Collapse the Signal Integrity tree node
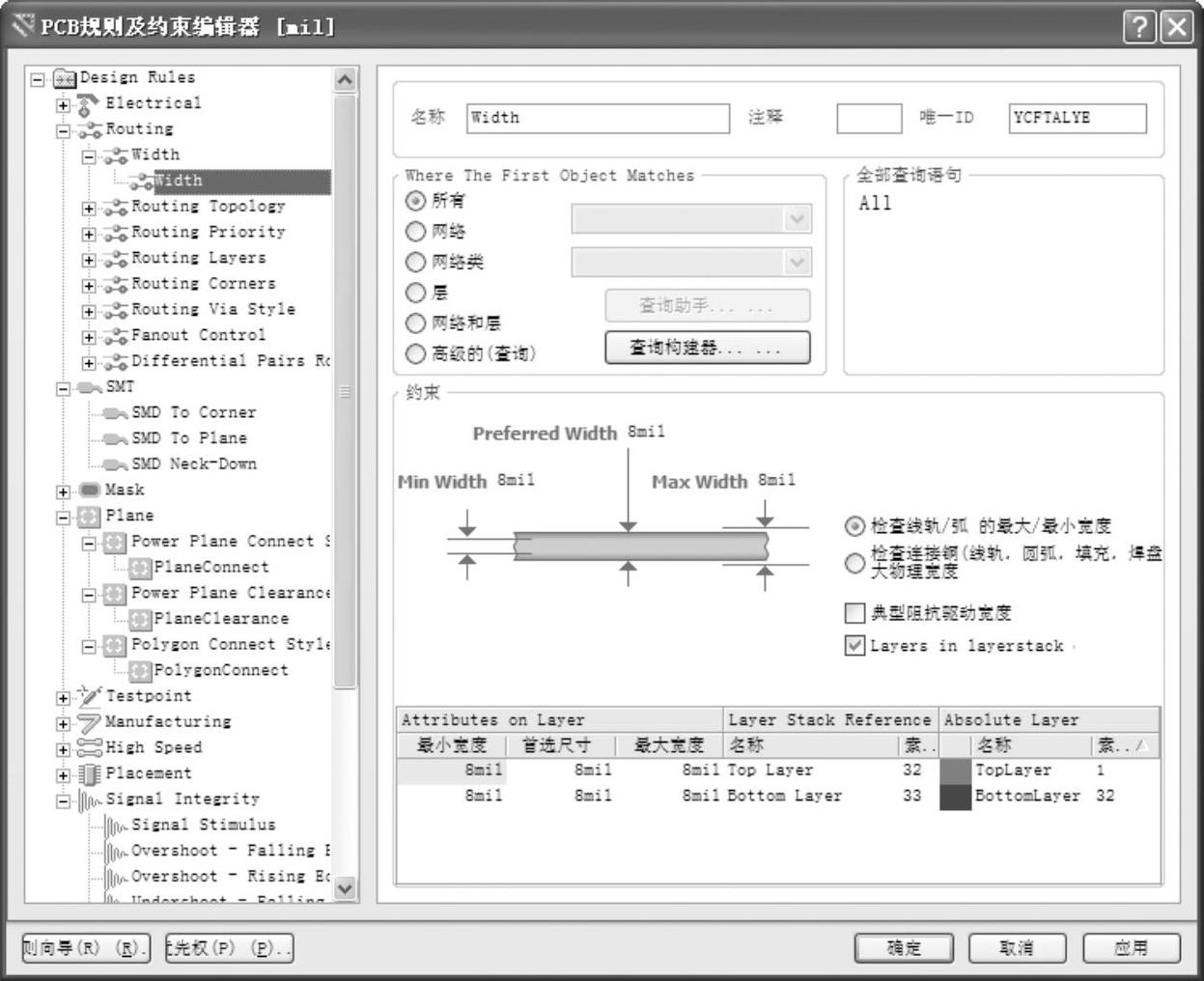 [x=63, y=800]
